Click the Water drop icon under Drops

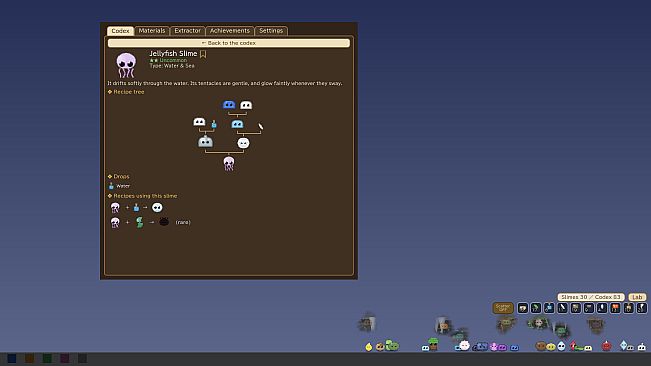click(x=111, y=186)
